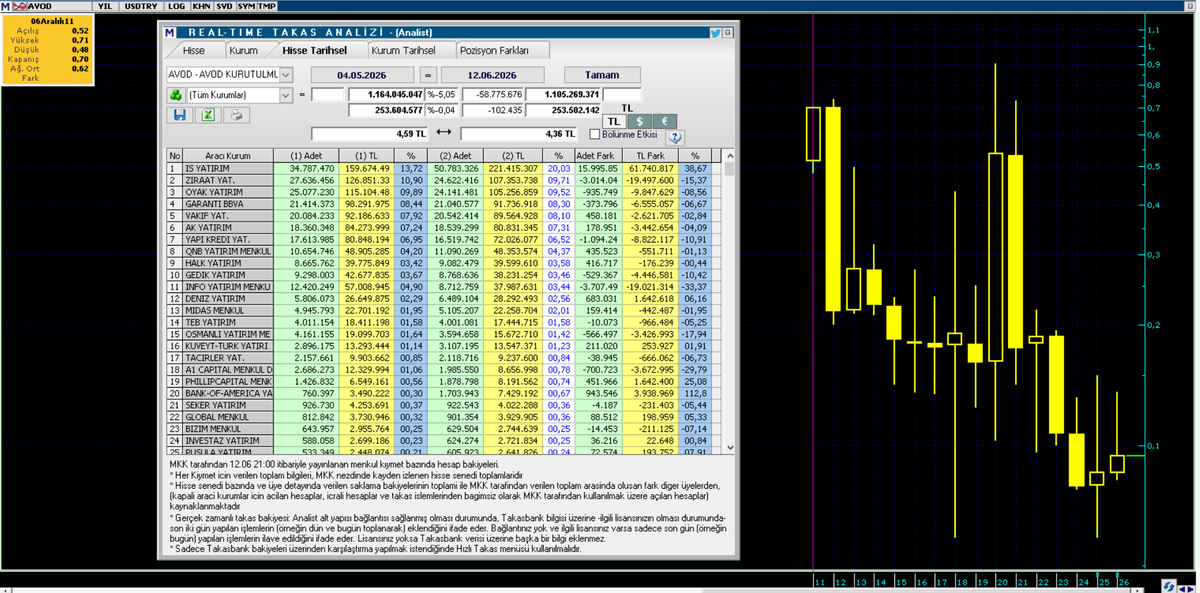Save with the blue floppy disk icon
The height and width of the screenshot is (593, 1200).
coord(179,115)
